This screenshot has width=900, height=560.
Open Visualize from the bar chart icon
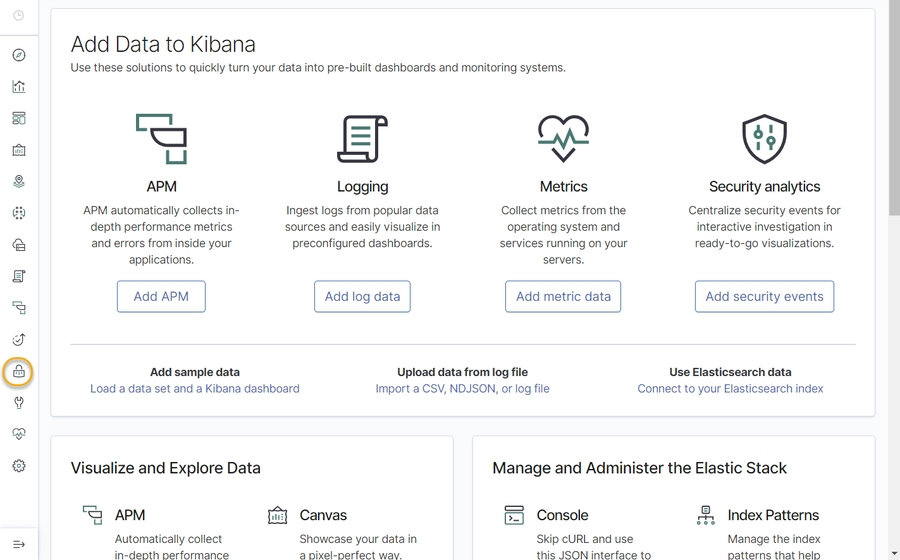(x=19, y=87)
